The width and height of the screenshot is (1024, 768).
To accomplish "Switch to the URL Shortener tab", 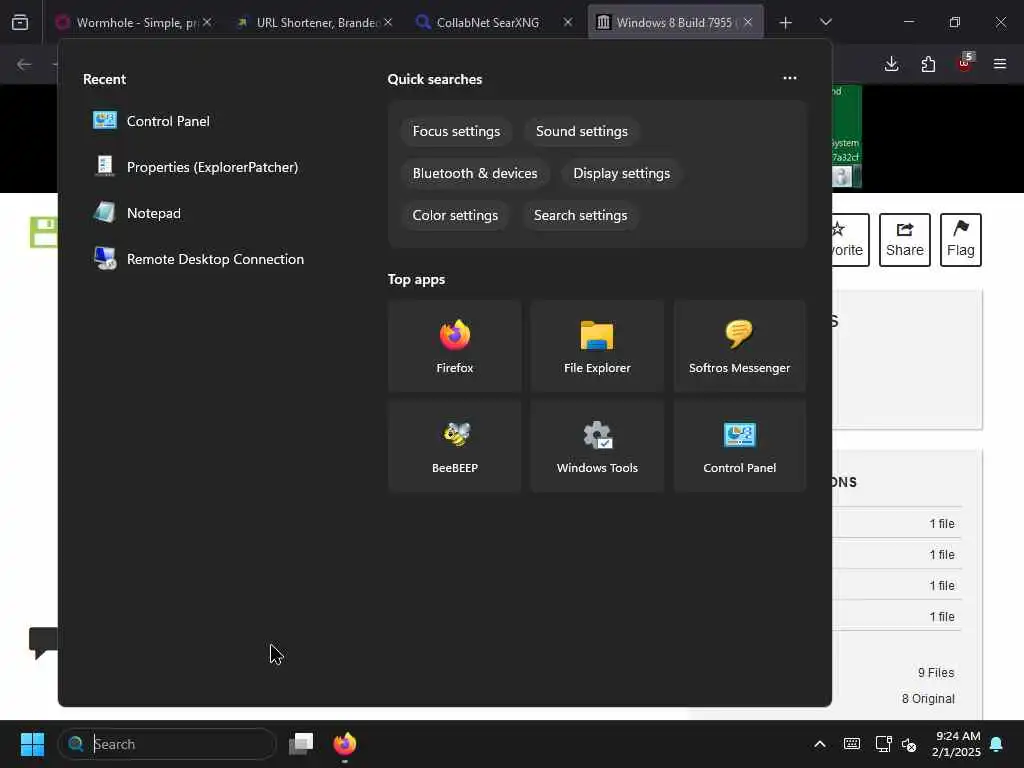I will pos(316,22).
